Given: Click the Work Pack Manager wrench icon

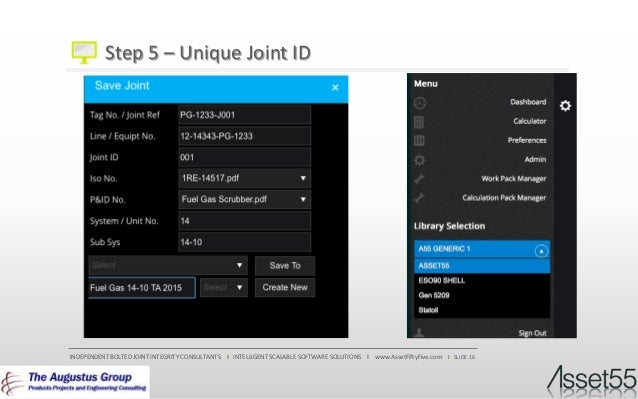Looking at the screenshot, I should pyautogui.click(x=419, y=179).
